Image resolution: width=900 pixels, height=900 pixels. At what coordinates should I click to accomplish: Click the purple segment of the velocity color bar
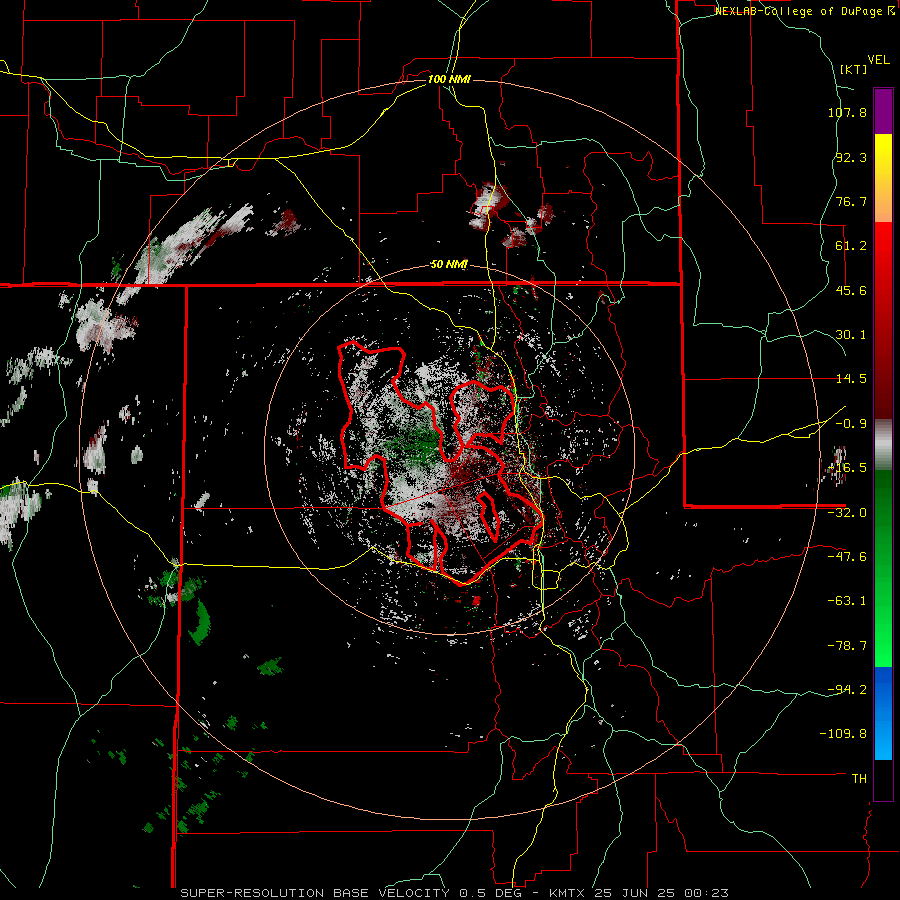[x=883, y=111]
